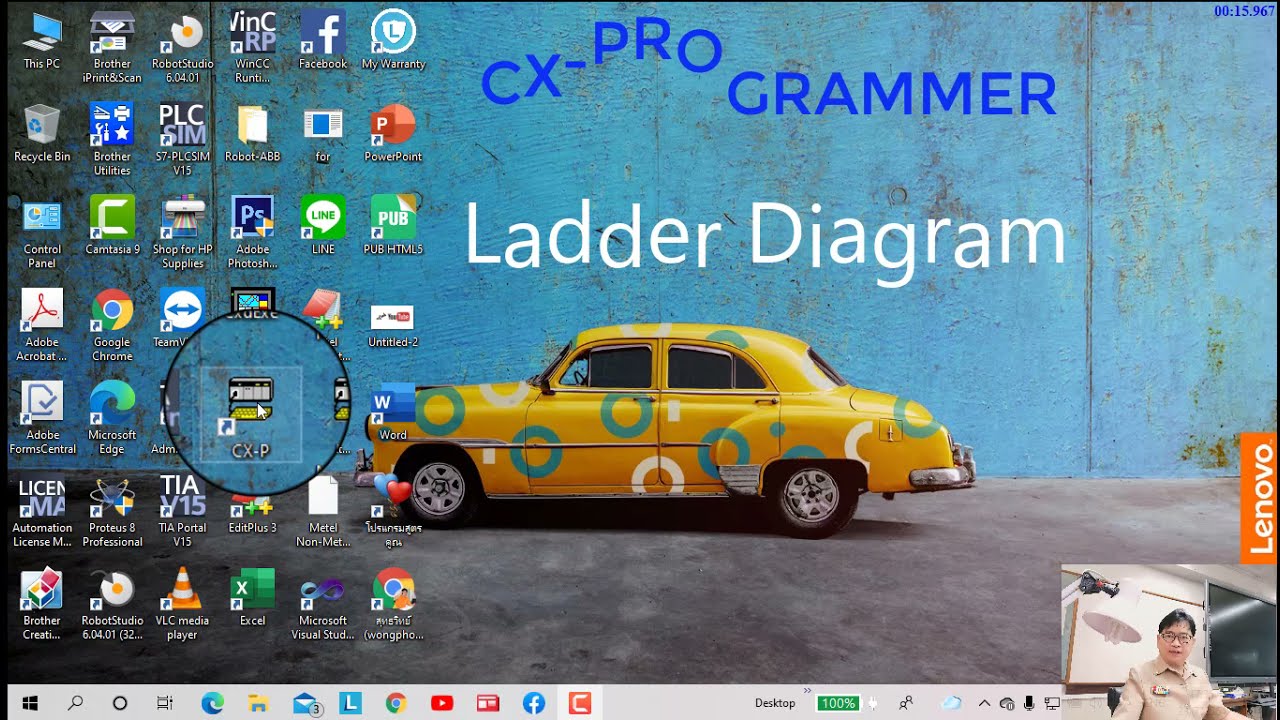Select the Metel Non-Met... document file
Image resolution: width=1280 pixels, height=720 pixels.
(322, 511)
